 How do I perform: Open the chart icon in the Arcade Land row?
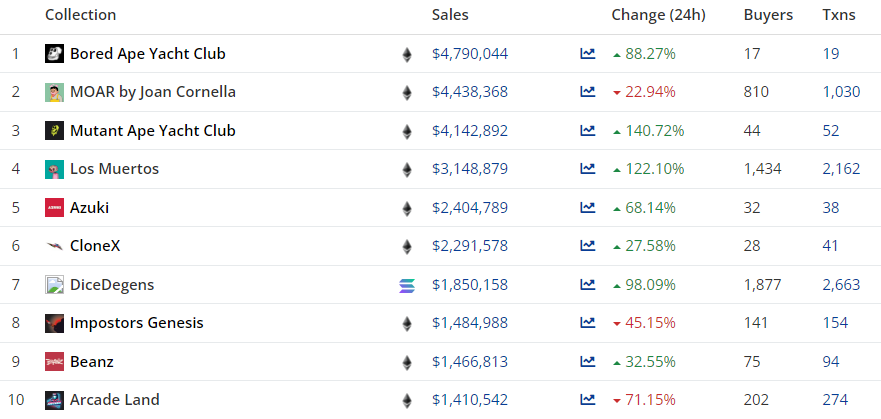[587, 400]
